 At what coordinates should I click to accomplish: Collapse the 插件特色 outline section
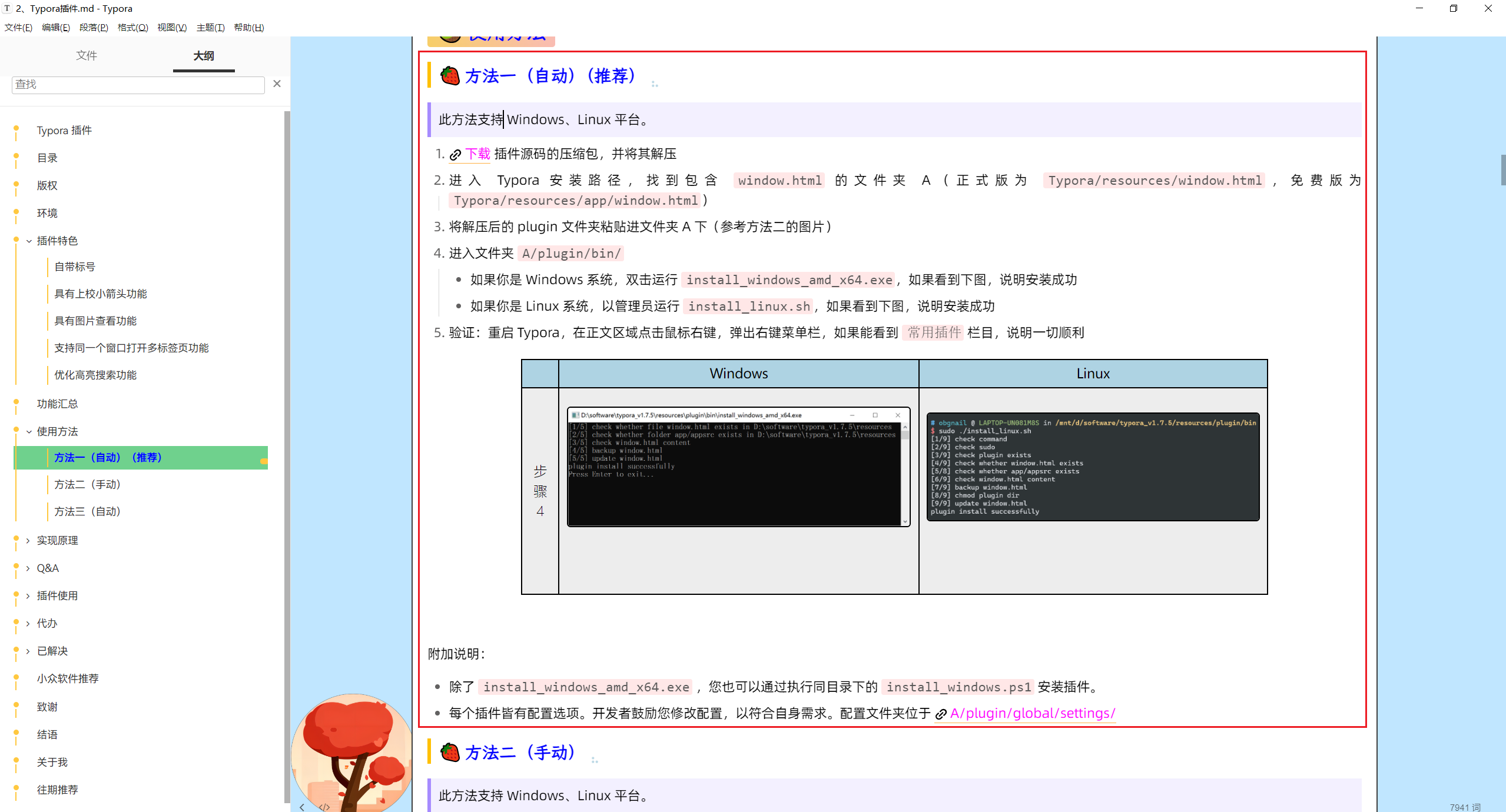(x=29, y=241)
